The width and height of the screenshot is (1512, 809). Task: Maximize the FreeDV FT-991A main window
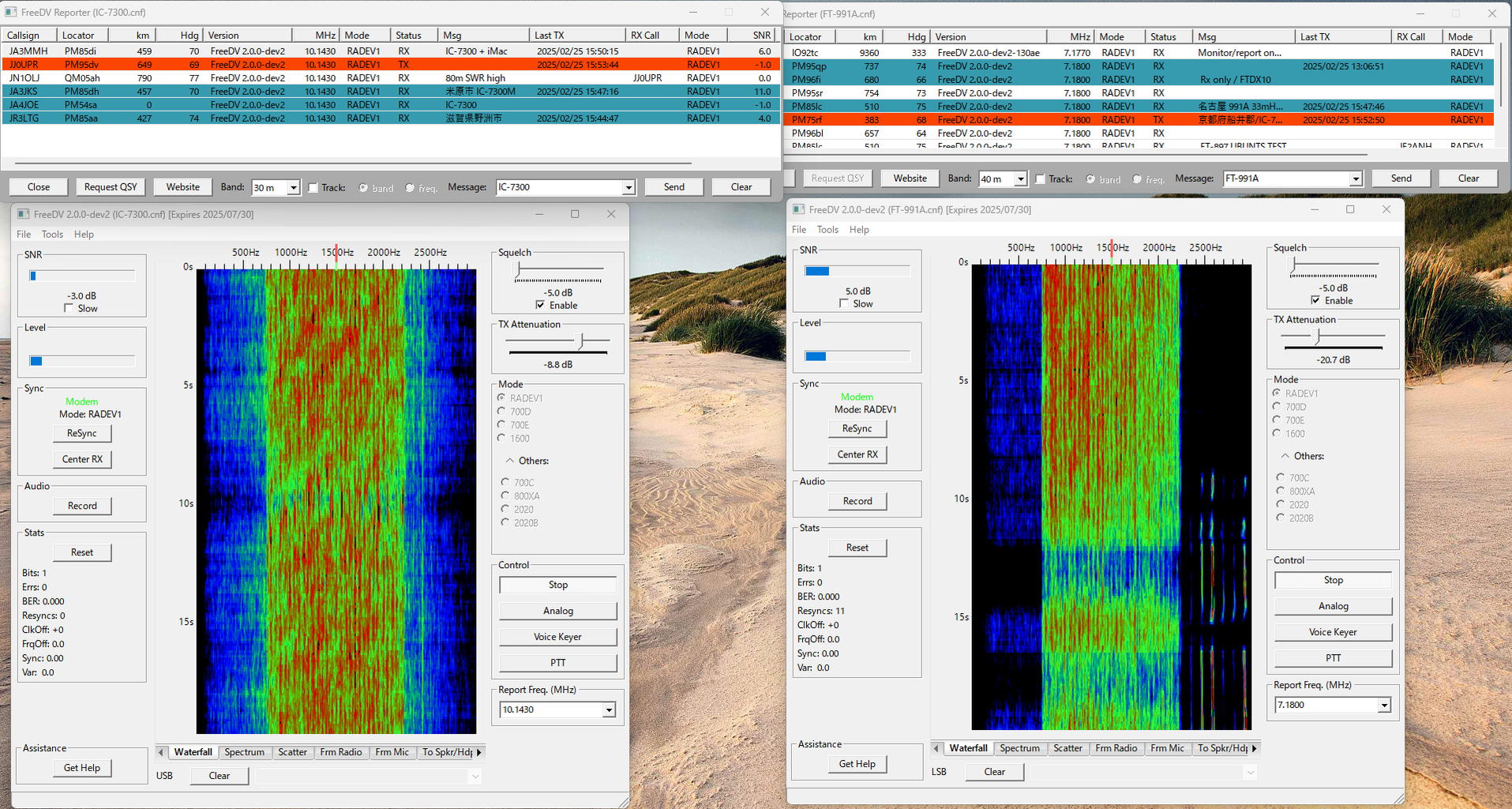pos(1350,209)
